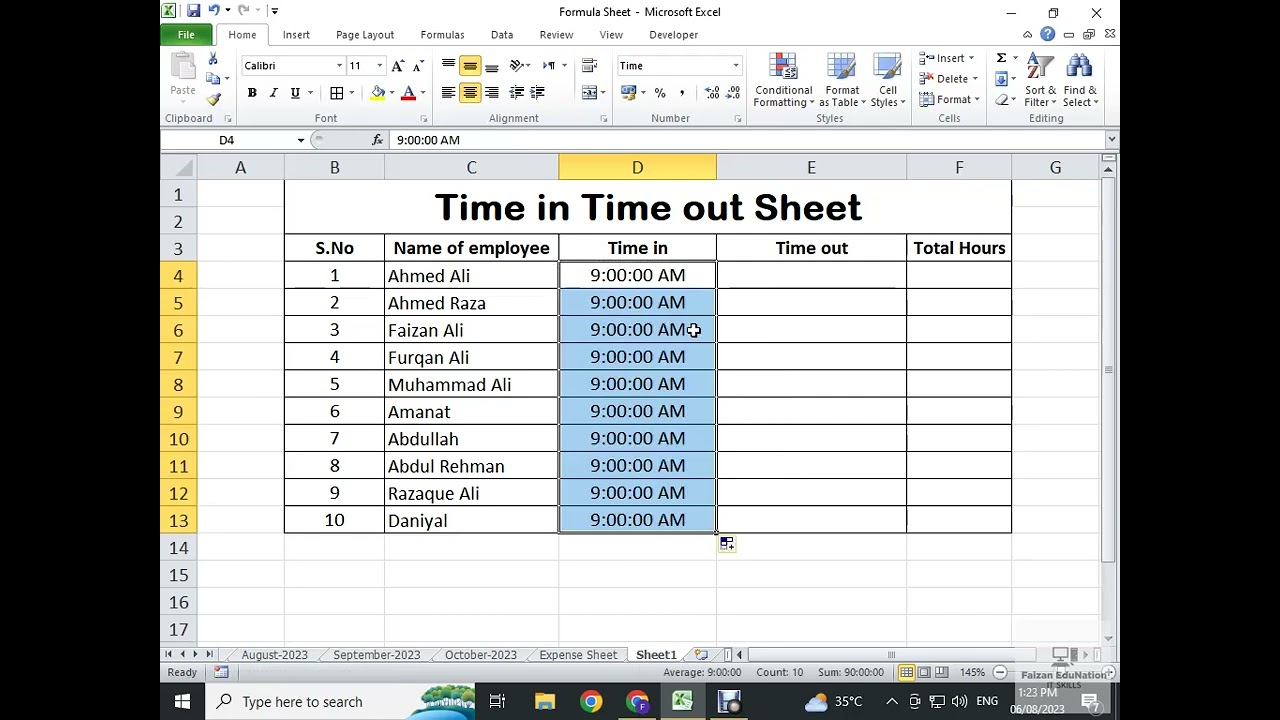Viewport: 1280px width, 720px height.
Task: Toggle Middle Align
Action: click(x=470, y=66)
